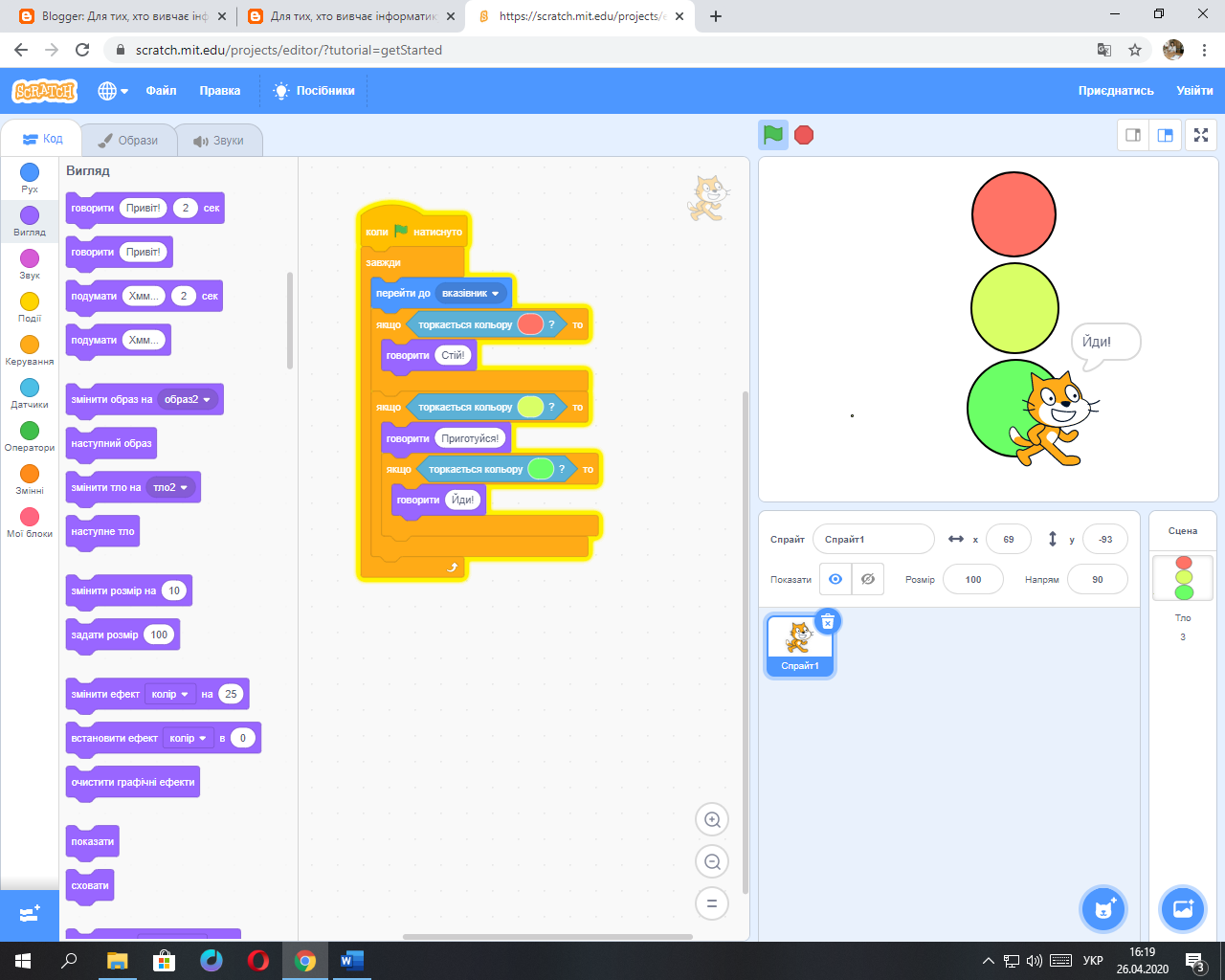The width and height of the screenshot is (1225, 980).
Task: Open the Файл menu
Action: click(160, 90)
